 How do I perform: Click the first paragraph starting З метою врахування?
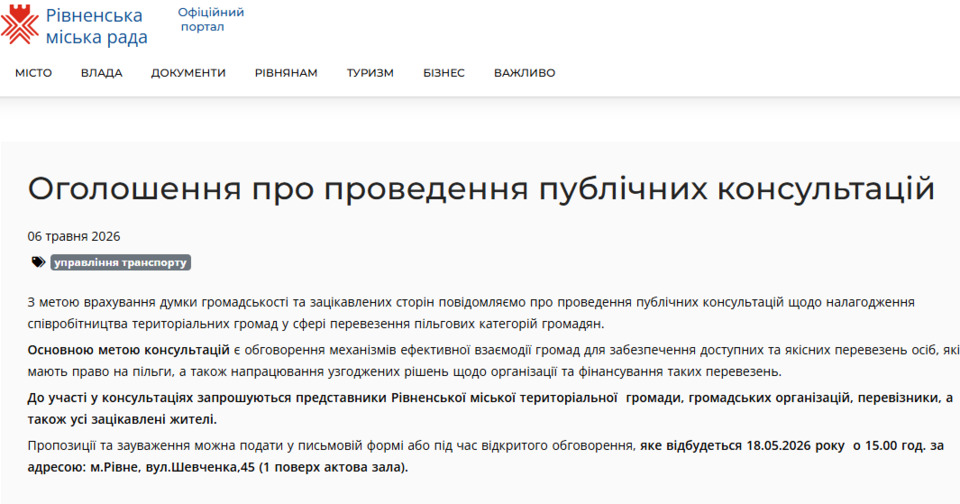point(471,313)
